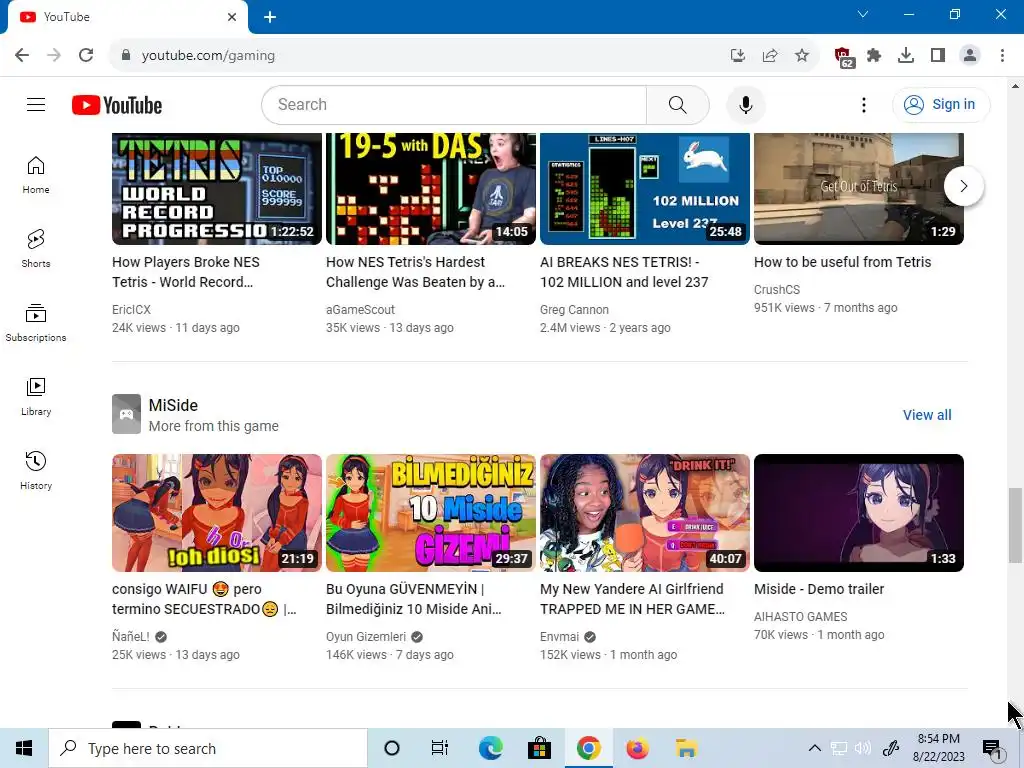This screenshot has height=768, width=1024.
Task: Open the Bilmediğiniz 10 Miside thumbnail
Action: pyautogui.click(x=430, y=513)
